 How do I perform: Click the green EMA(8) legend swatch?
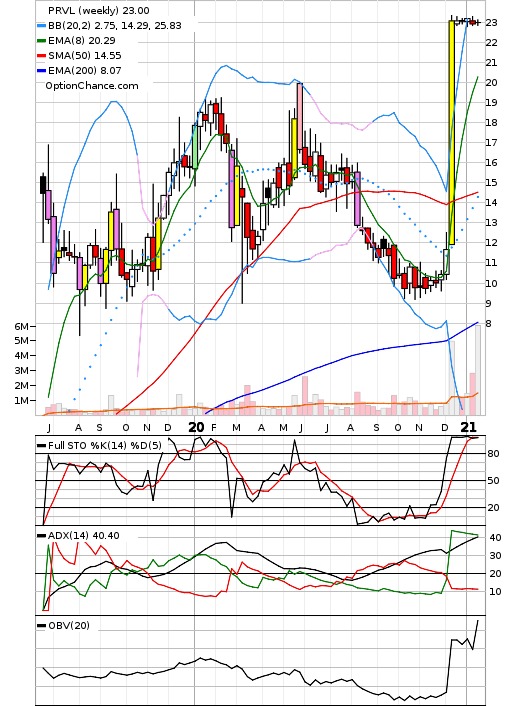[x=41, y=41]
